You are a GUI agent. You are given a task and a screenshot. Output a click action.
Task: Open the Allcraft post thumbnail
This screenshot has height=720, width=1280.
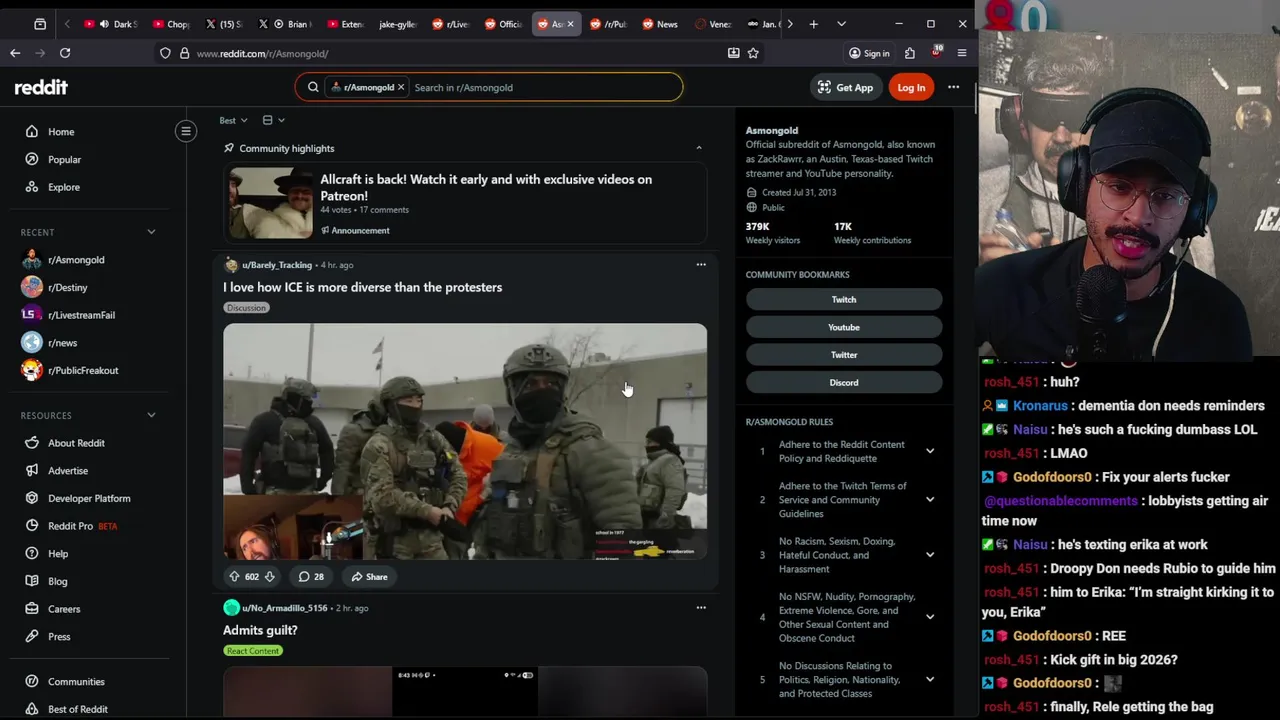tap(270, 203)
